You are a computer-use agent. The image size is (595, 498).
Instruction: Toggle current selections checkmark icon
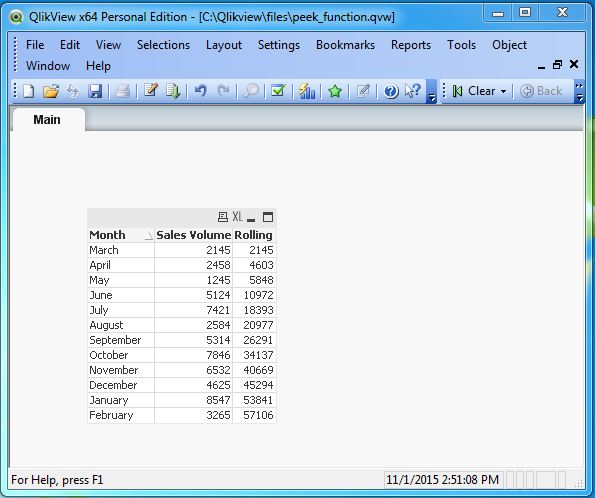(278, 91)
